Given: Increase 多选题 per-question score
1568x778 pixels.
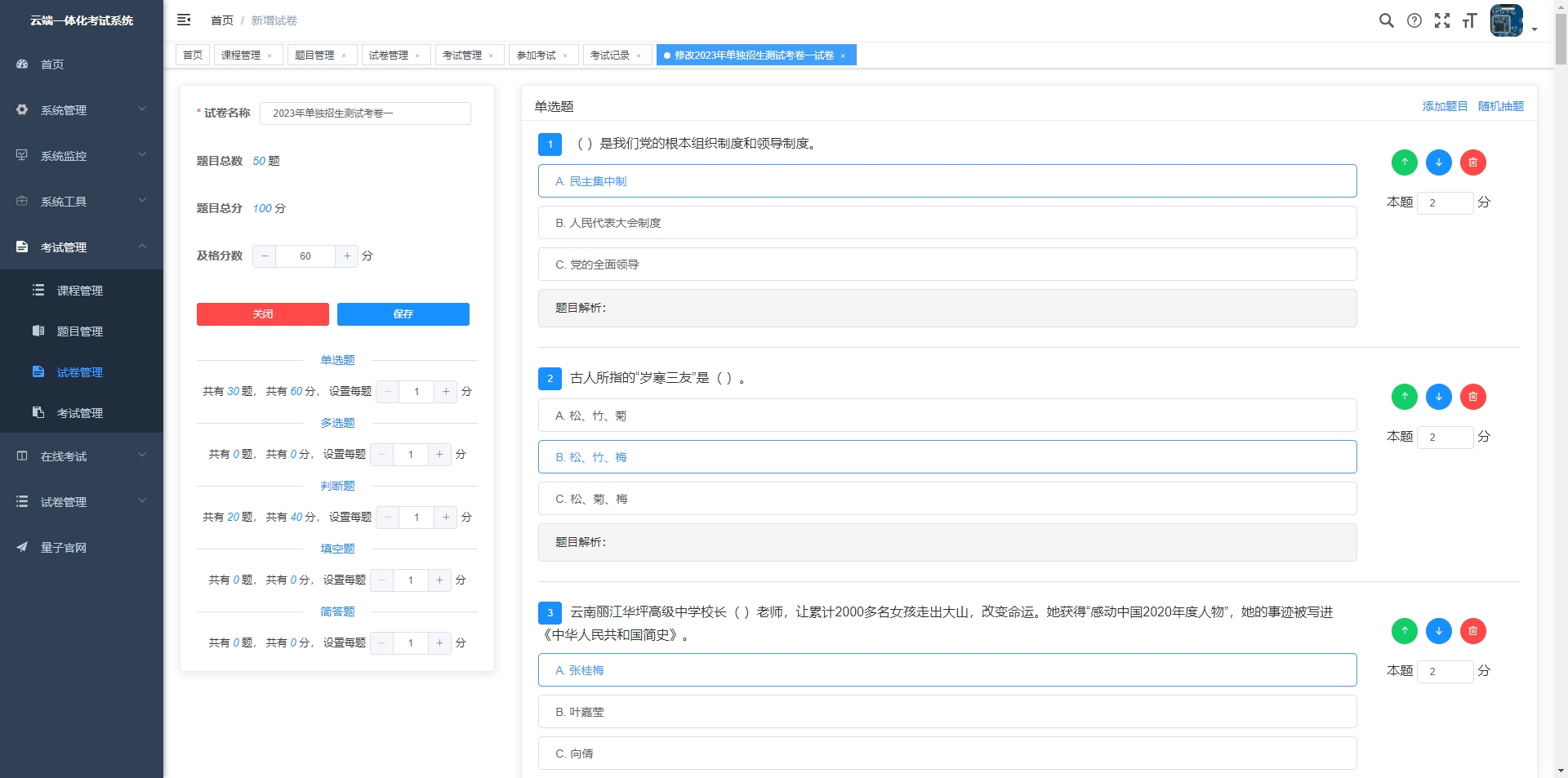Looking at the screenshot, I should (x=439, y=455).
